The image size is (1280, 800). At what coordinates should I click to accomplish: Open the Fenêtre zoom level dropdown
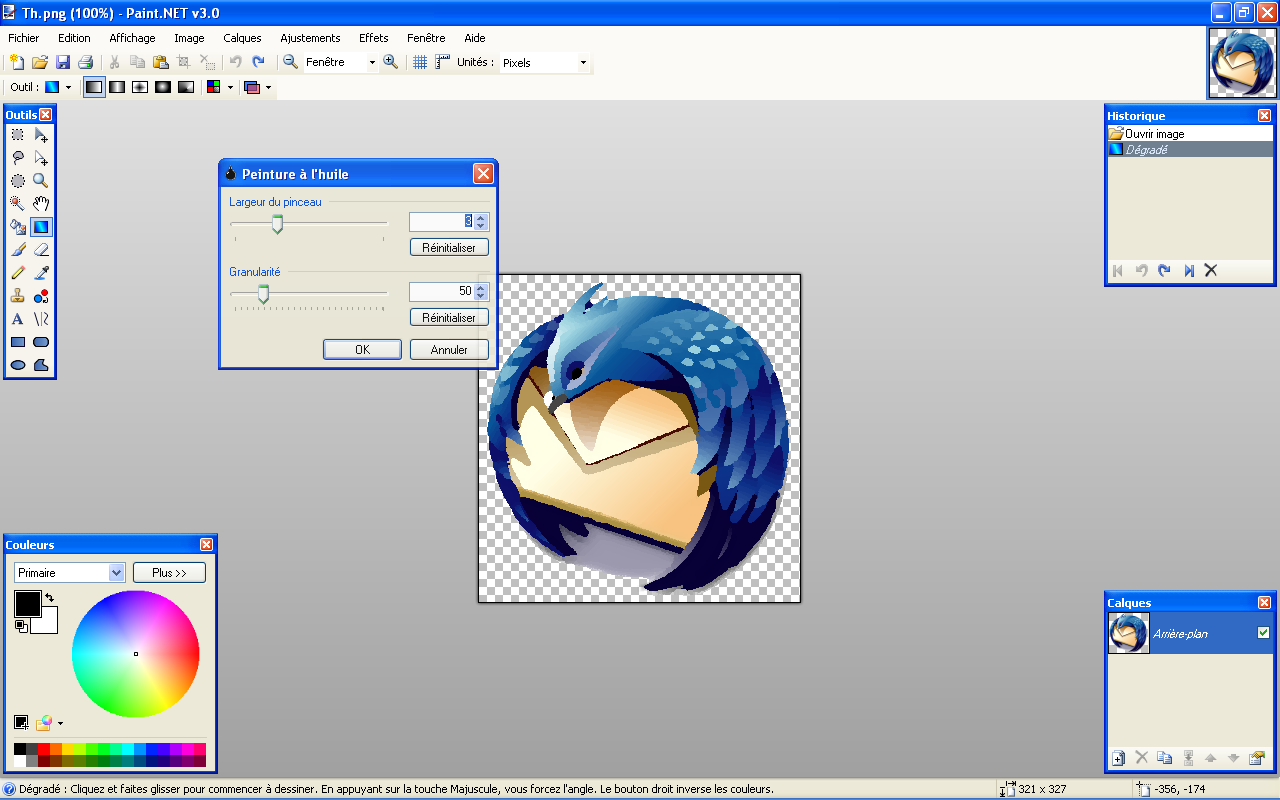tap(372, 62)
